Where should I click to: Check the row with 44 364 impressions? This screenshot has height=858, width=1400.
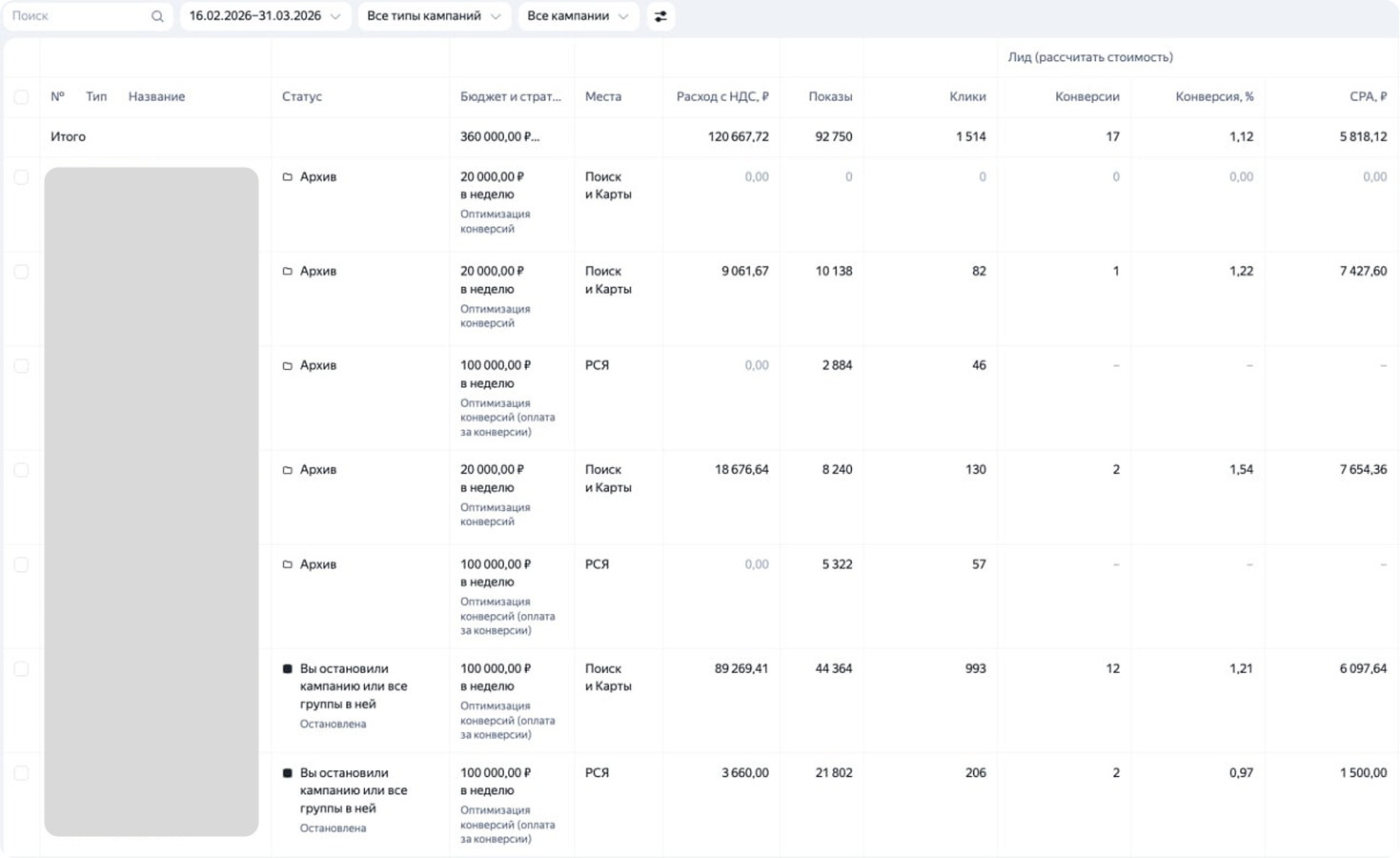click(x=21, y=669)
